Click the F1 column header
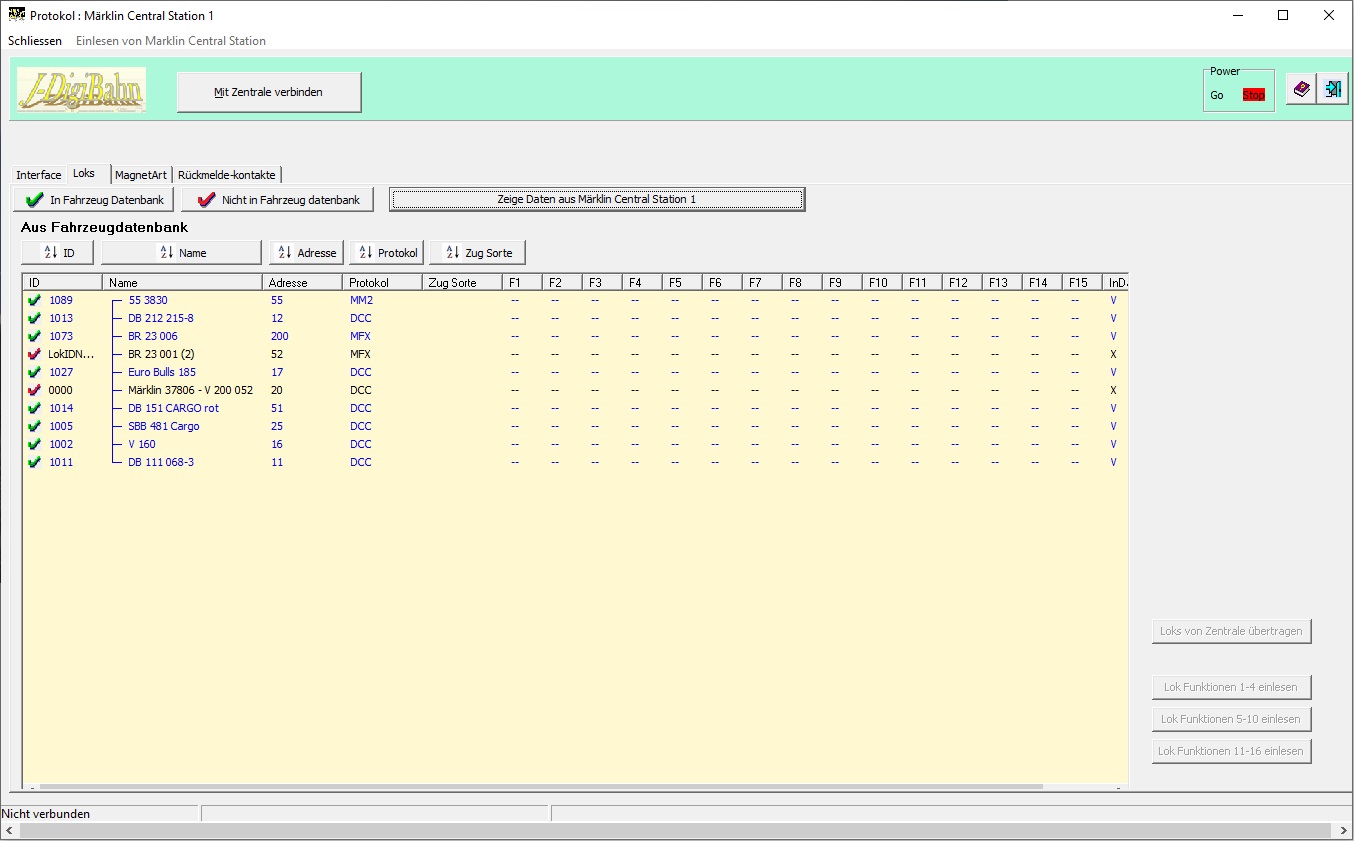1354x841 pixels. [522, 283]
